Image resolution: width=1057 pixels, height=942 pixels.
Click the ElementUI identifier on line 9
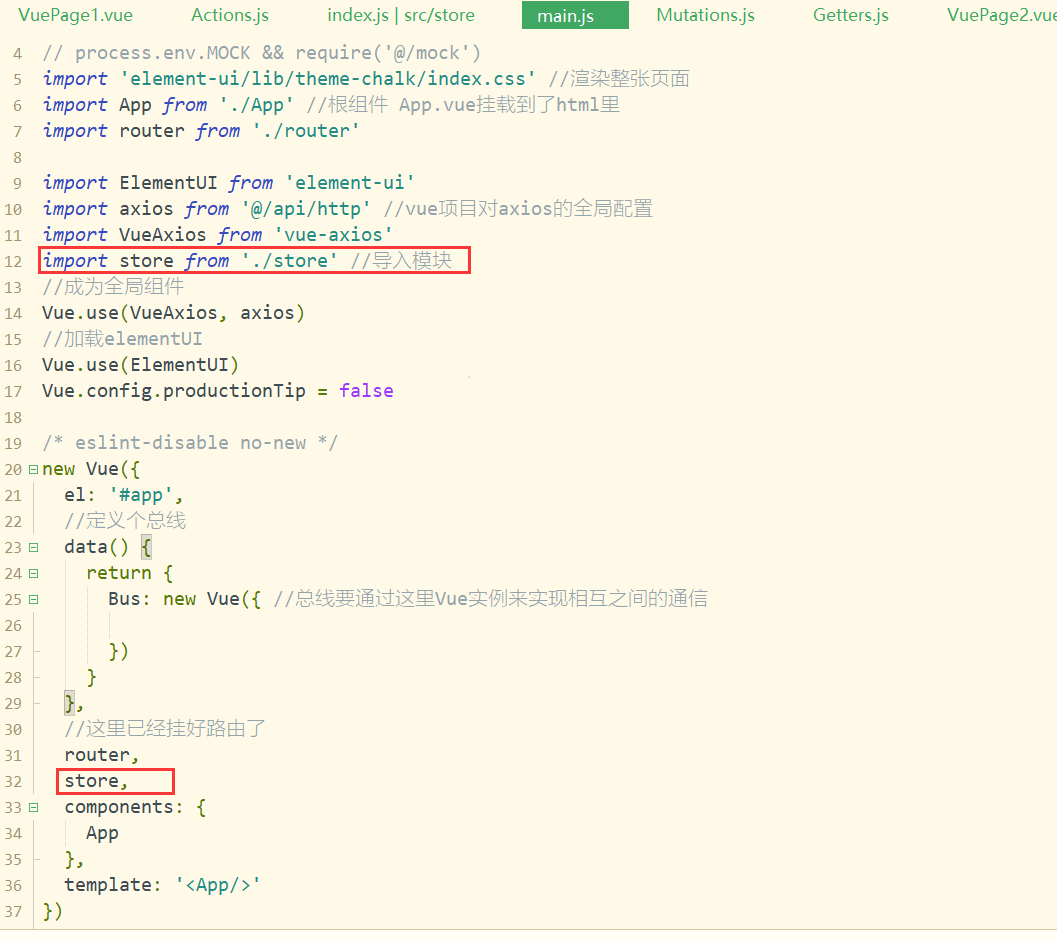click(169, 183)
